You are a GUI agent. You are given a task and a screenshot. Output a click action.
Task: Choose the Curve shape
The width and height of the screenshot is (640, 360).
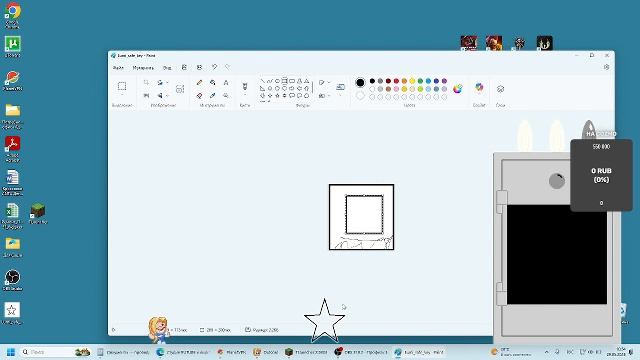pos(270,81)
